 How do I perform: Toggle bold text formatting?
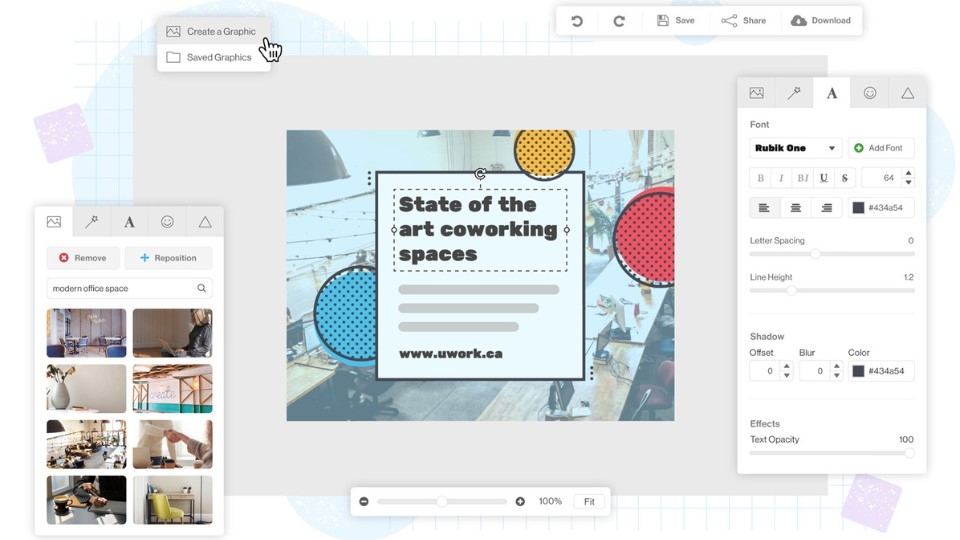point(760,178)
